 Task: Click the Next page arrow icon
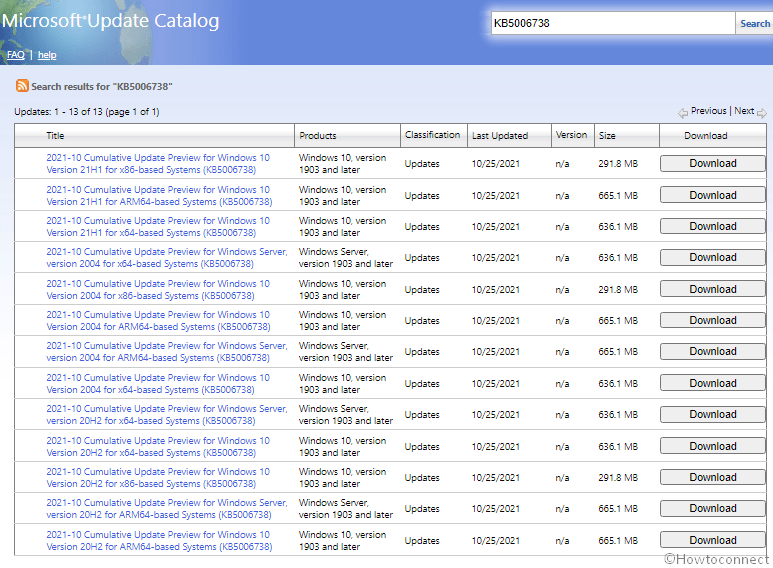tap(762, 113)
